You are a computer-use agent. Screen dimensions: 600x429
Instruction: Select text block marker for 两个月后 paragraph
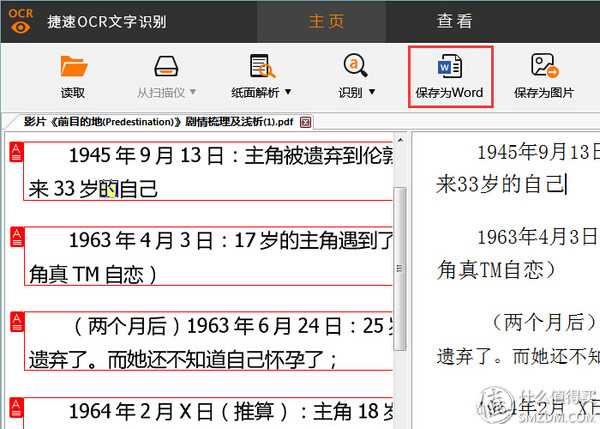(x=17, y=322)
